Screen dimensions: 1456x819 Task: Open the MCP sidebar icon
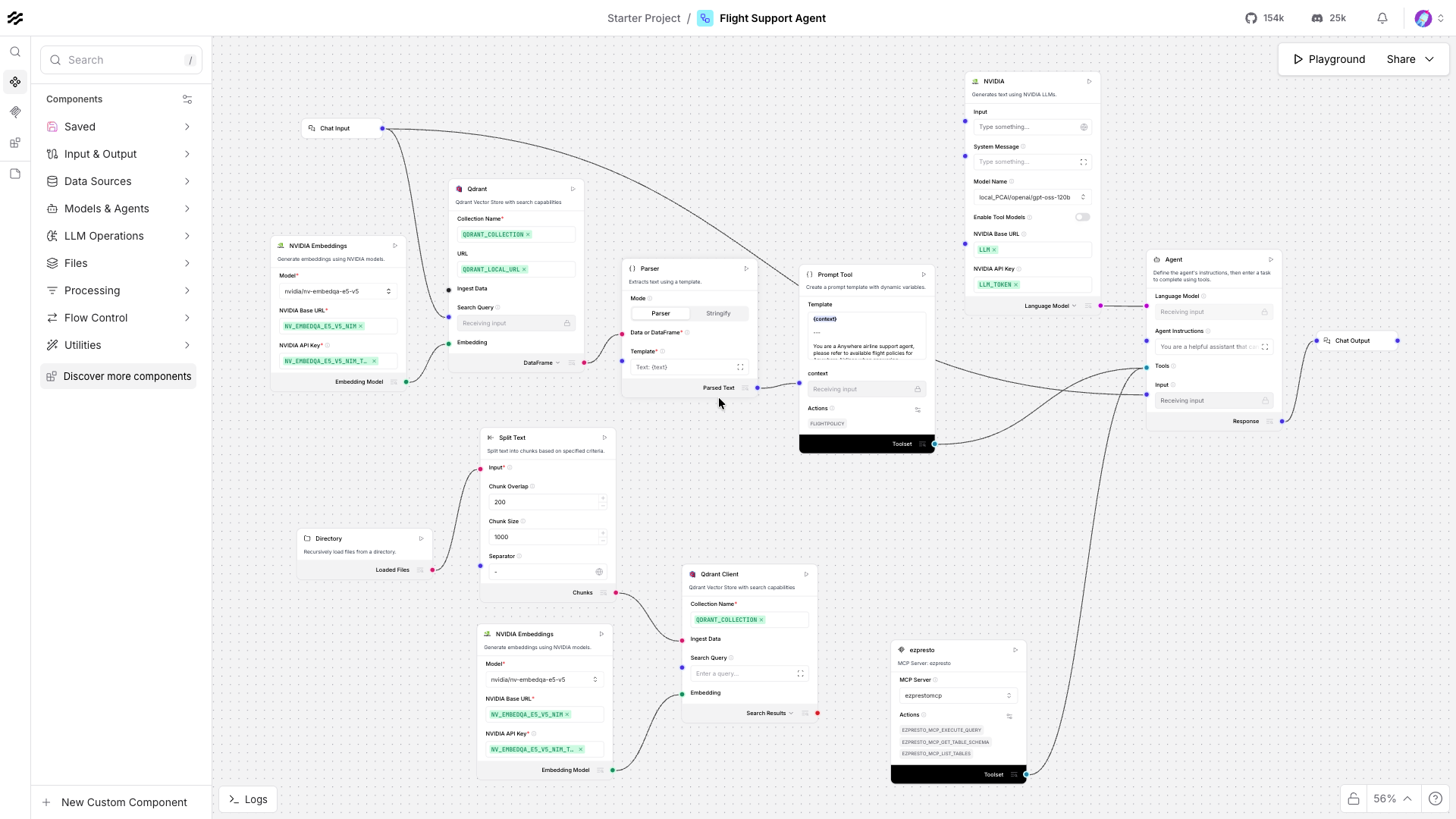[x=15, y=112]
